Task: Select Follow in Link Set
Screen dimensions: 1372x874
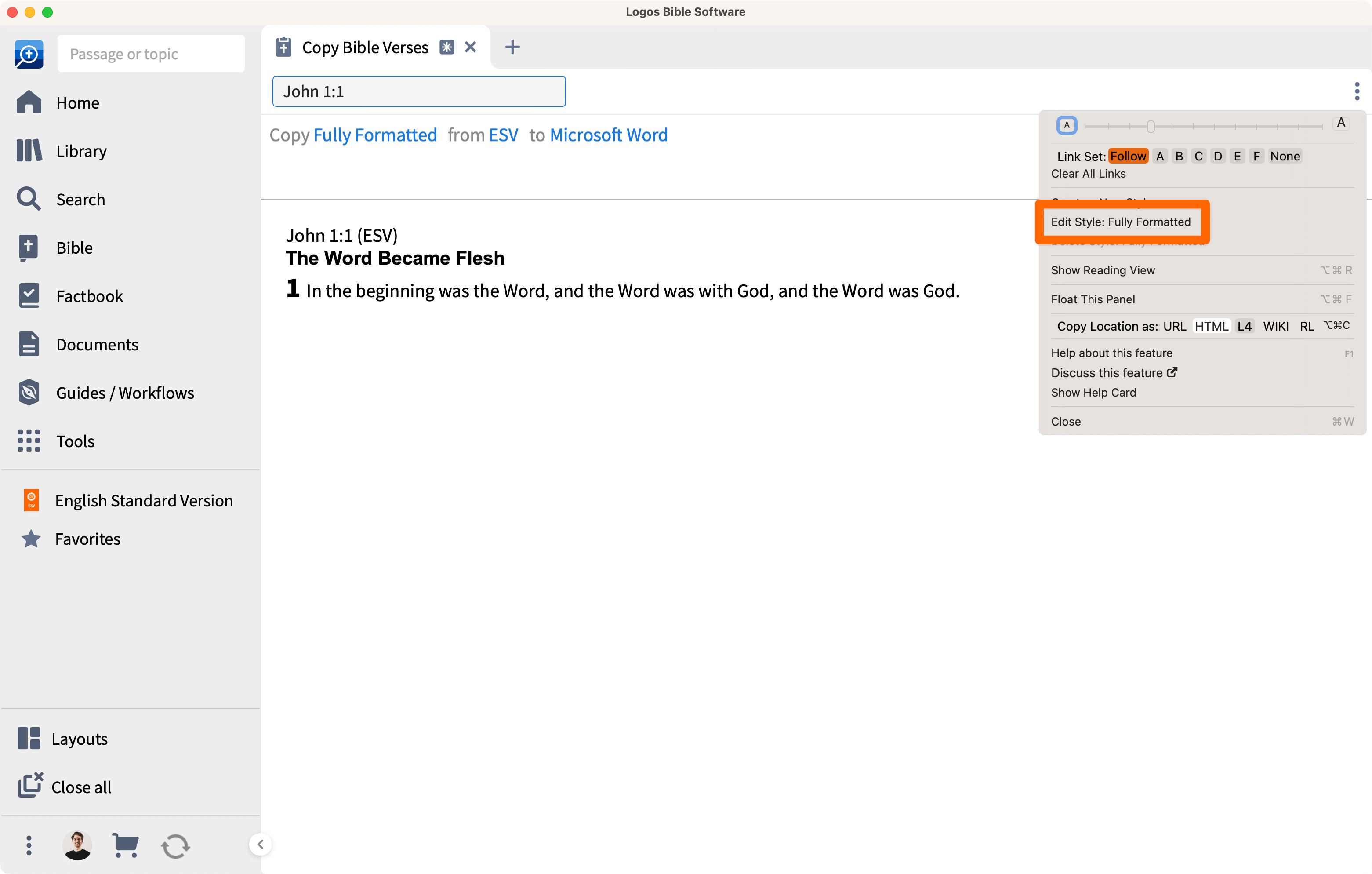Action: (1128, 156)
